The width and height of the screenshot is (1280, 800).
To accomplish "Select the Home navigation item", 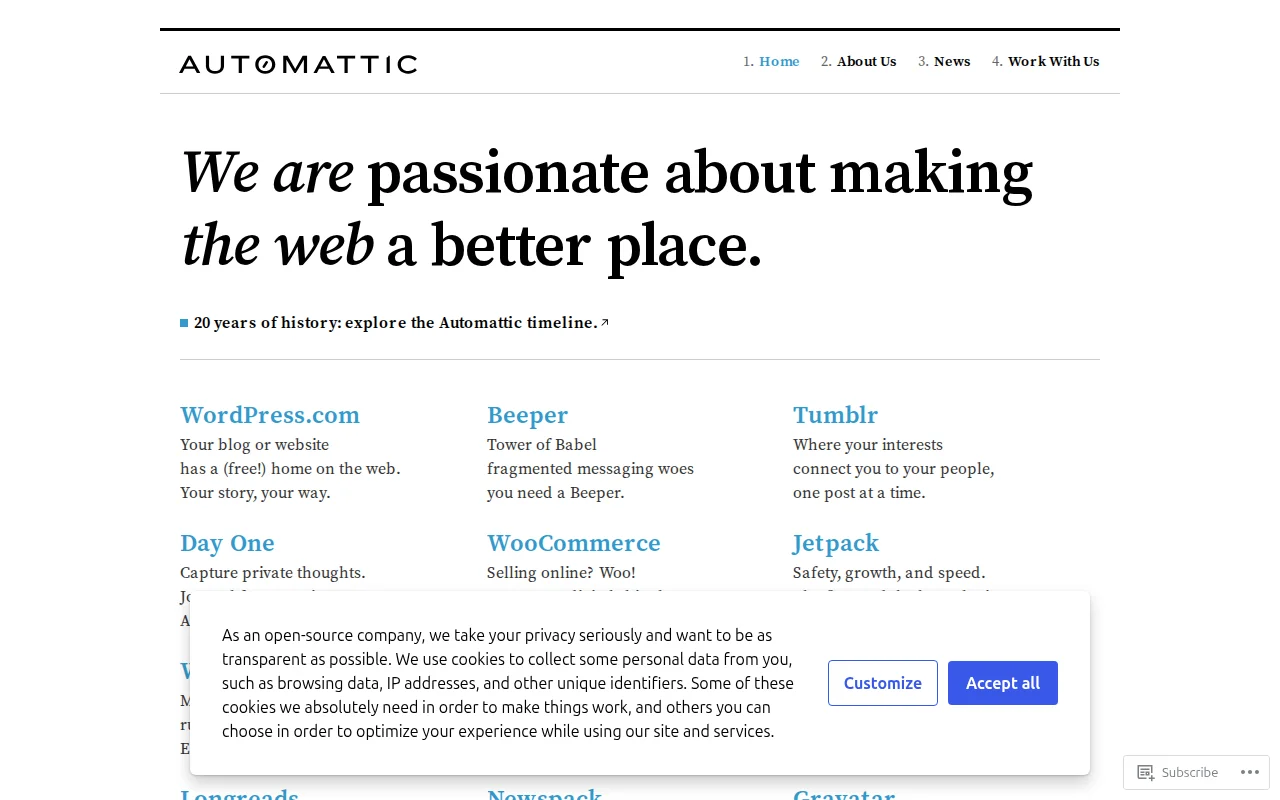I will coord(779,61).
